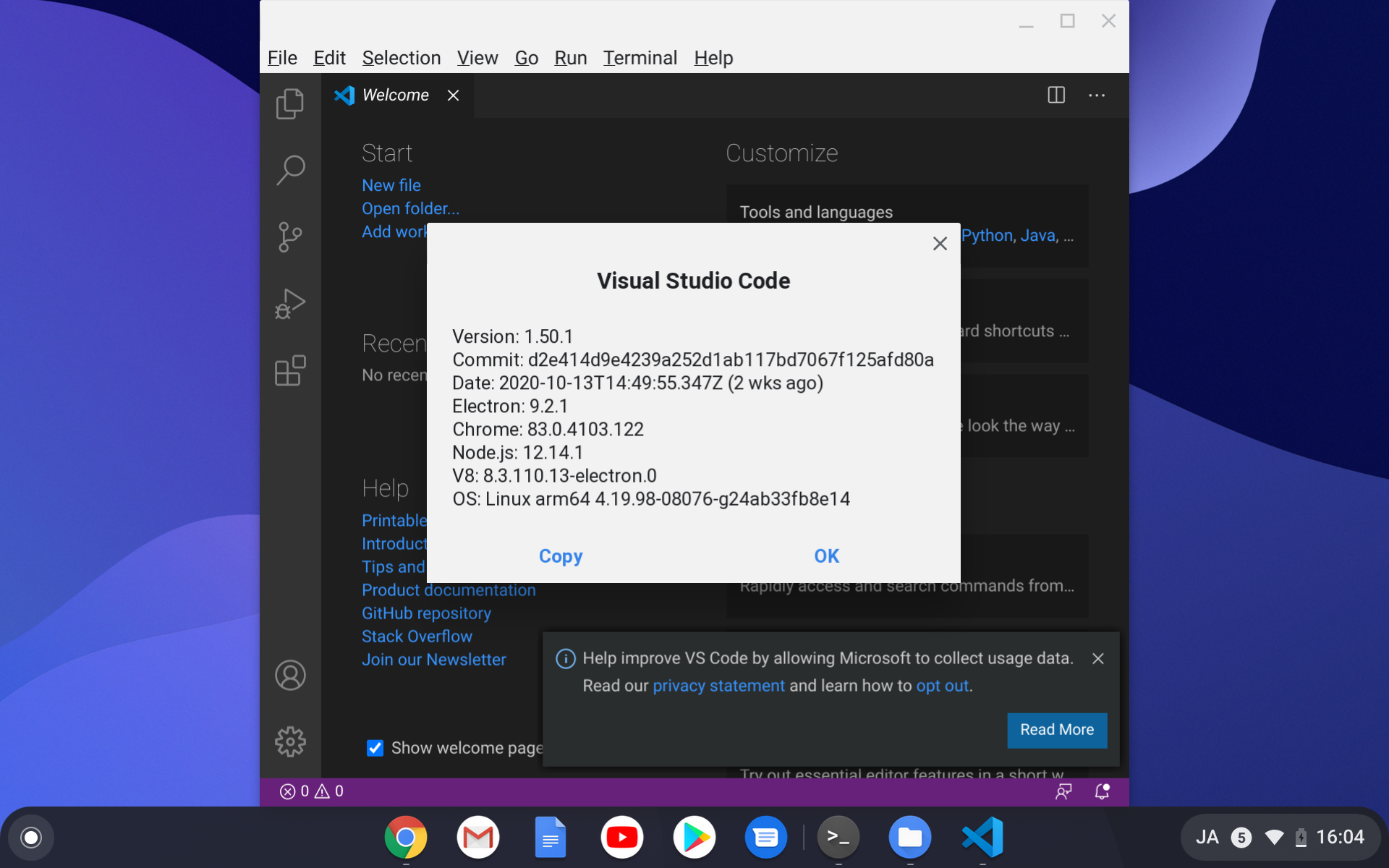The image size is (1389, 868).
Task: Click the feedback smiley in the status bar
Action: point(1063,791)
